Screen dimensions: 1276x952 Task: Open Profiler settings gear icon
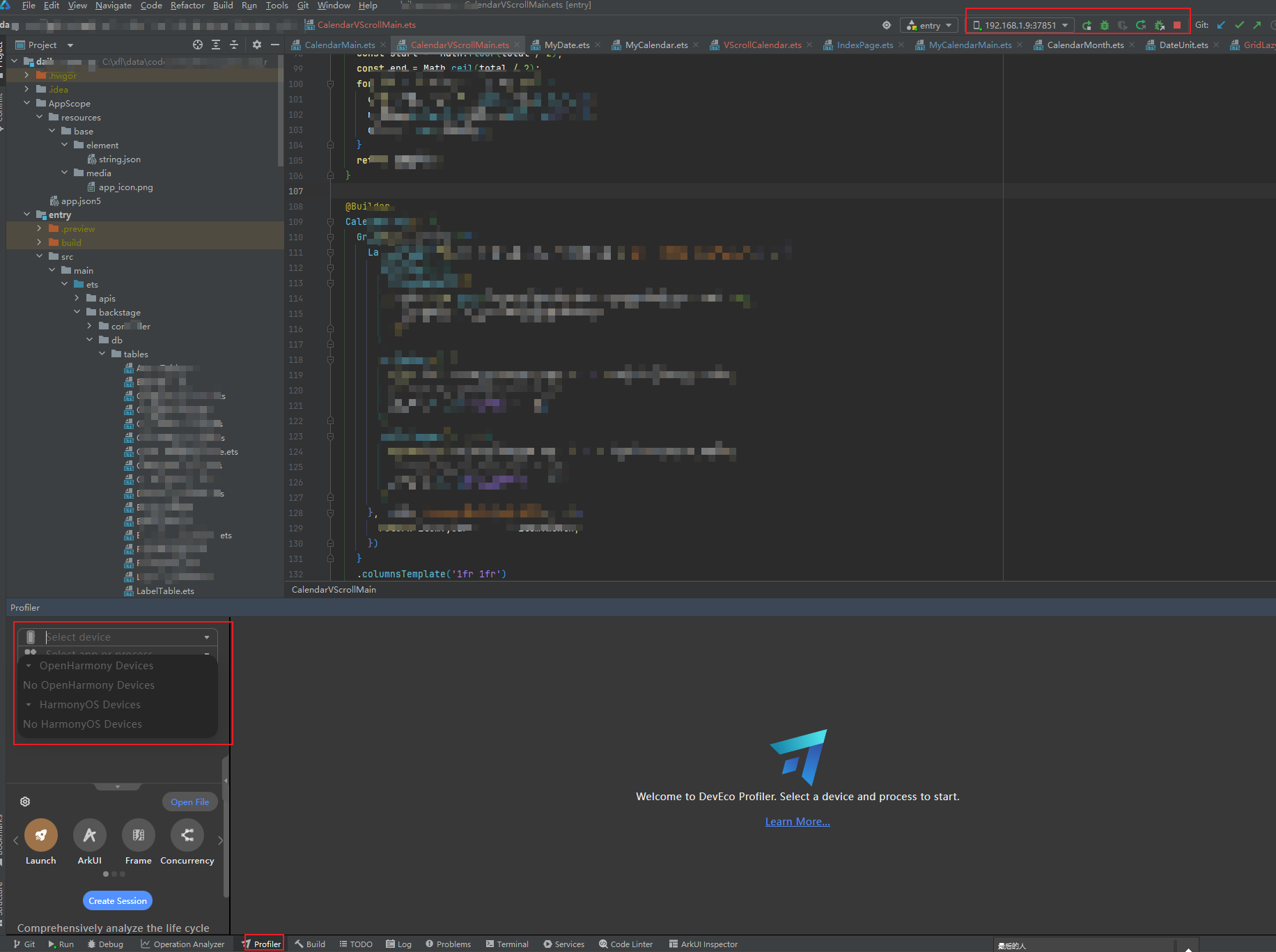coord(25,802)
